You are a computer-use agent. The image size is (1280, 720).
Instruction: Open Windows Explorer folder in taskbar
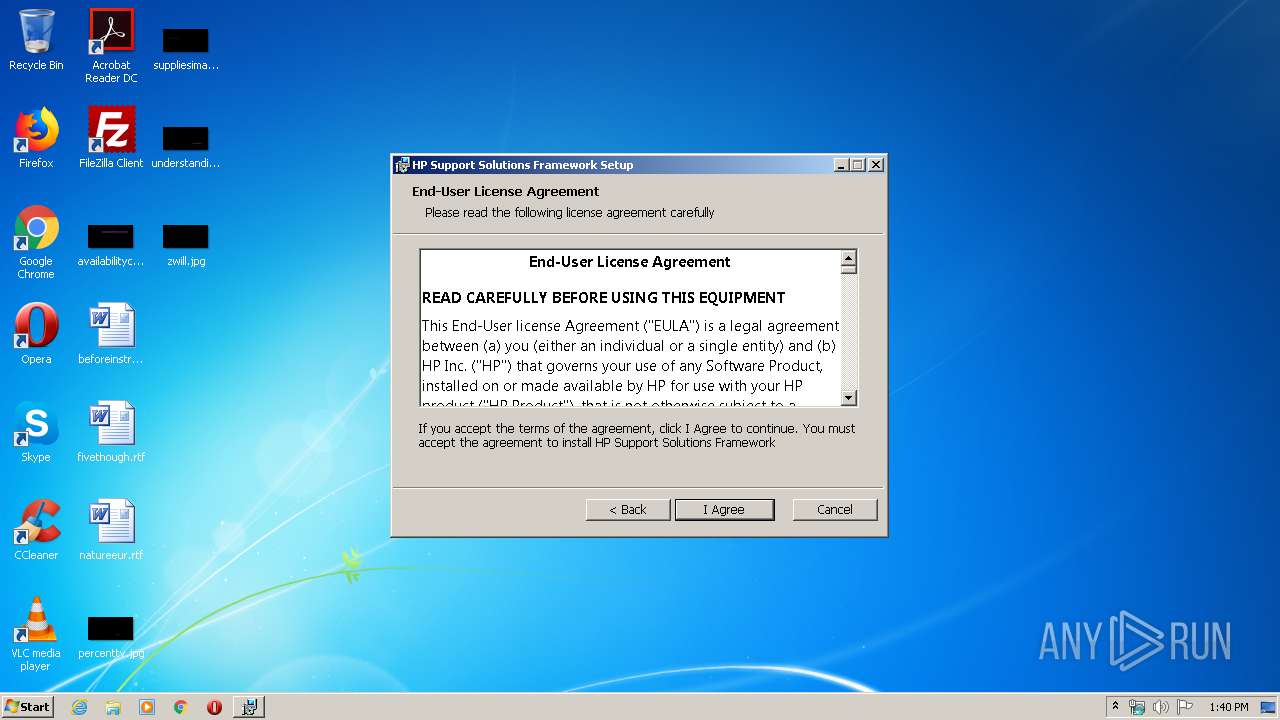pos(113,707)
